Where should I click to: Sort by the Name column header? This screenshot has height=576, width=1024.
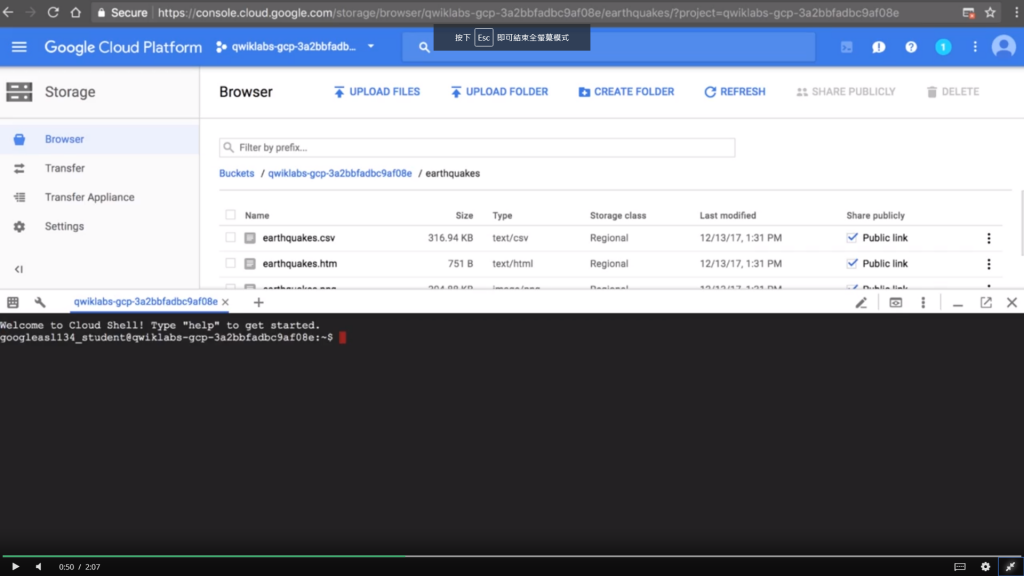point(257,216)
